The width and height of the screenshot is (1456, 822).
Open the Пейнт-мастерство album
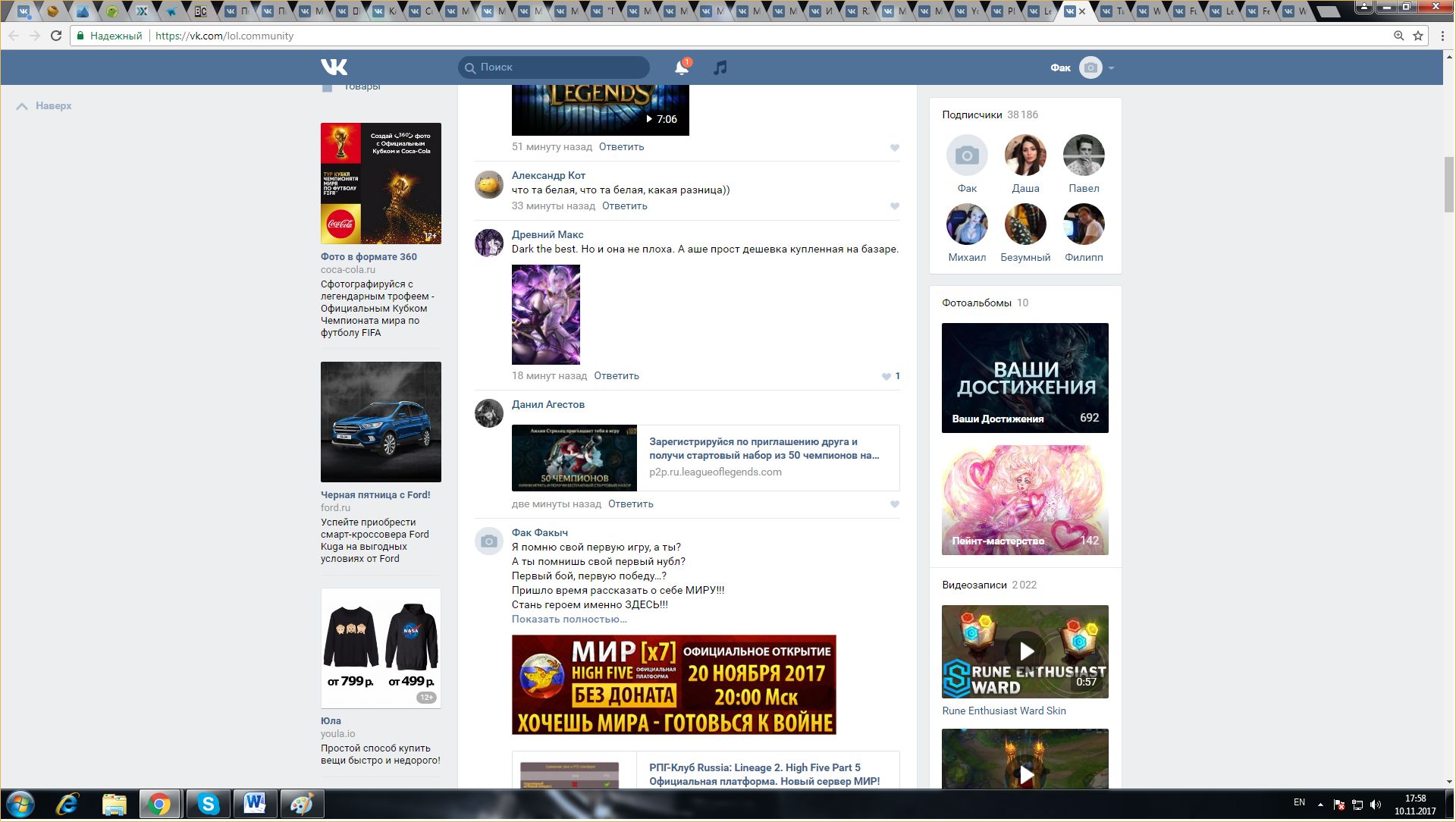tap(1025, 500)
